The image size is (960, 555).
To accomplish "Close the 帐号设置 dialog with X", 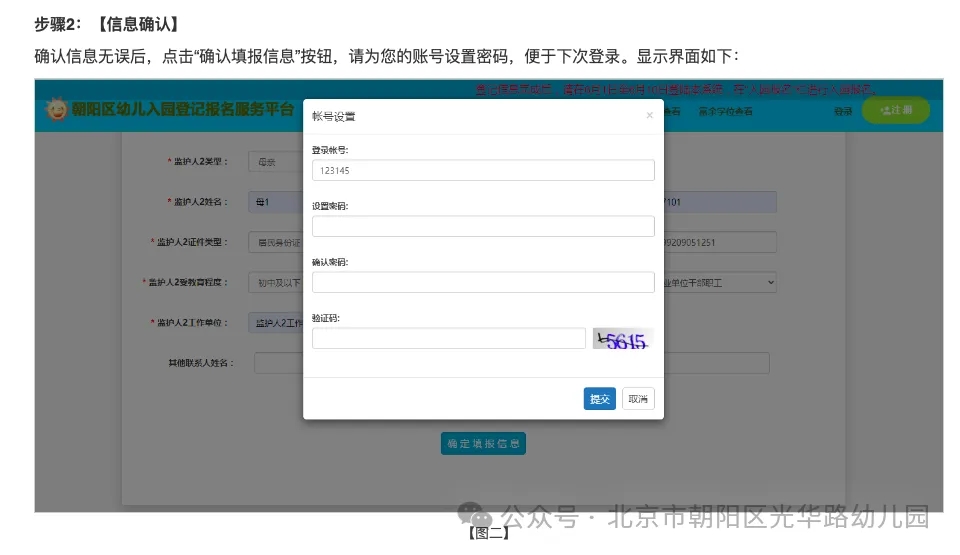I will pyautogui.click(x=650, y=115).
